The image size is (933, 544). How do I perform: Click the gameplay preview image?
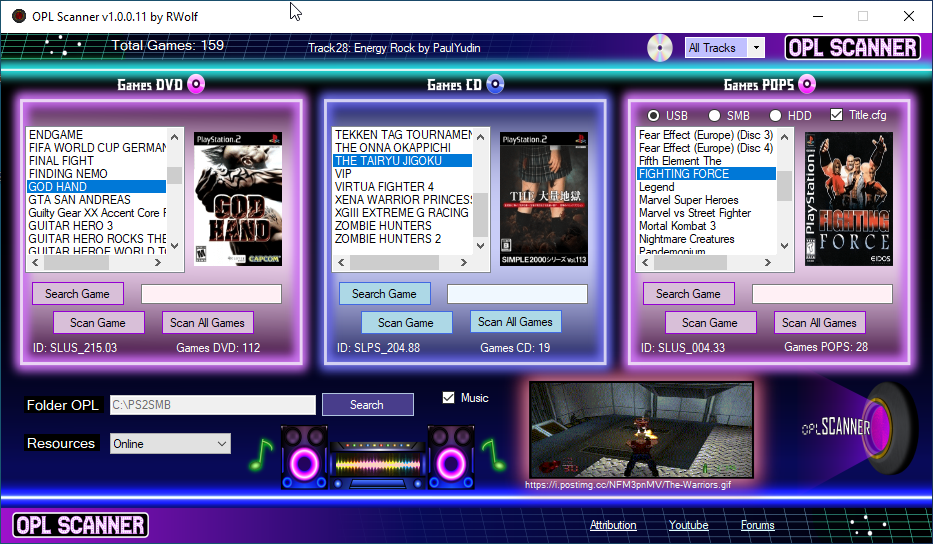tap(641, 430)
